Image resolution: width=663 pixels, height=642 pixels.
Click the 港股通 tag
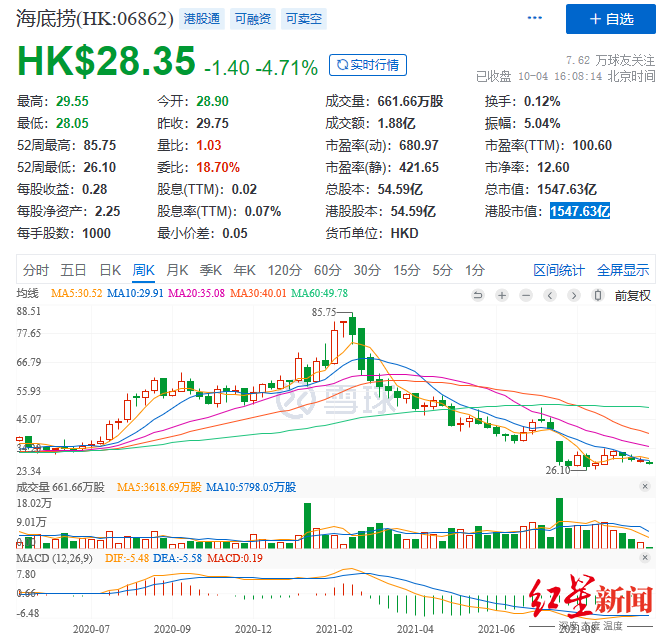200,18
